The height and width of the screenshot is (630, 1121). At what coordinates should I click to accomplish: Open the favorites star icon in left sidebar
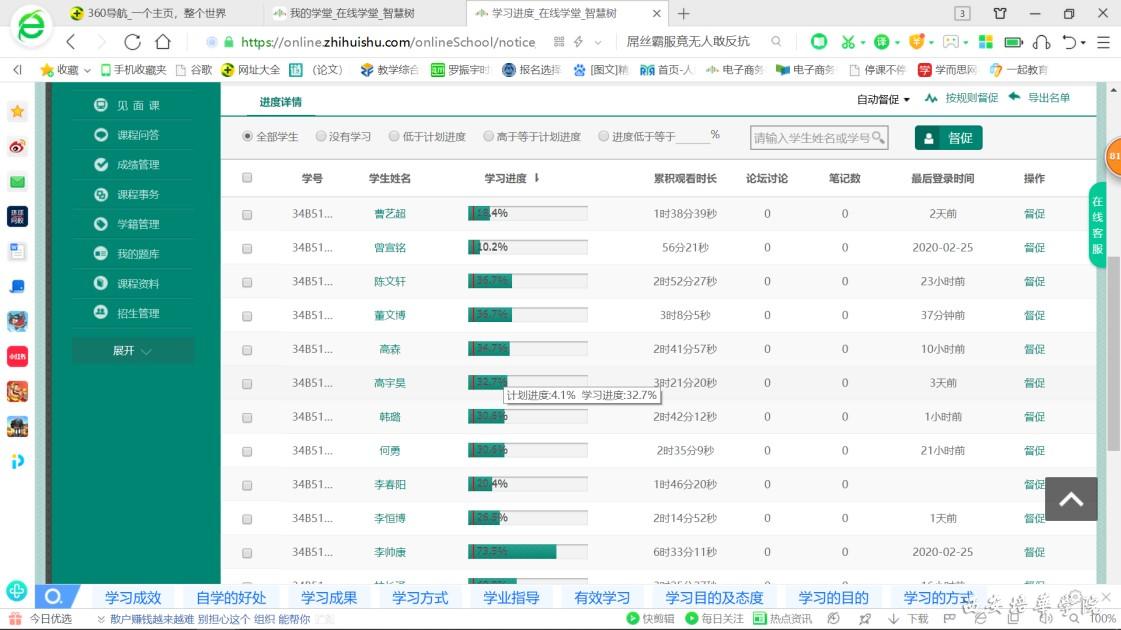pyautogui.click(x=17, y=112)
